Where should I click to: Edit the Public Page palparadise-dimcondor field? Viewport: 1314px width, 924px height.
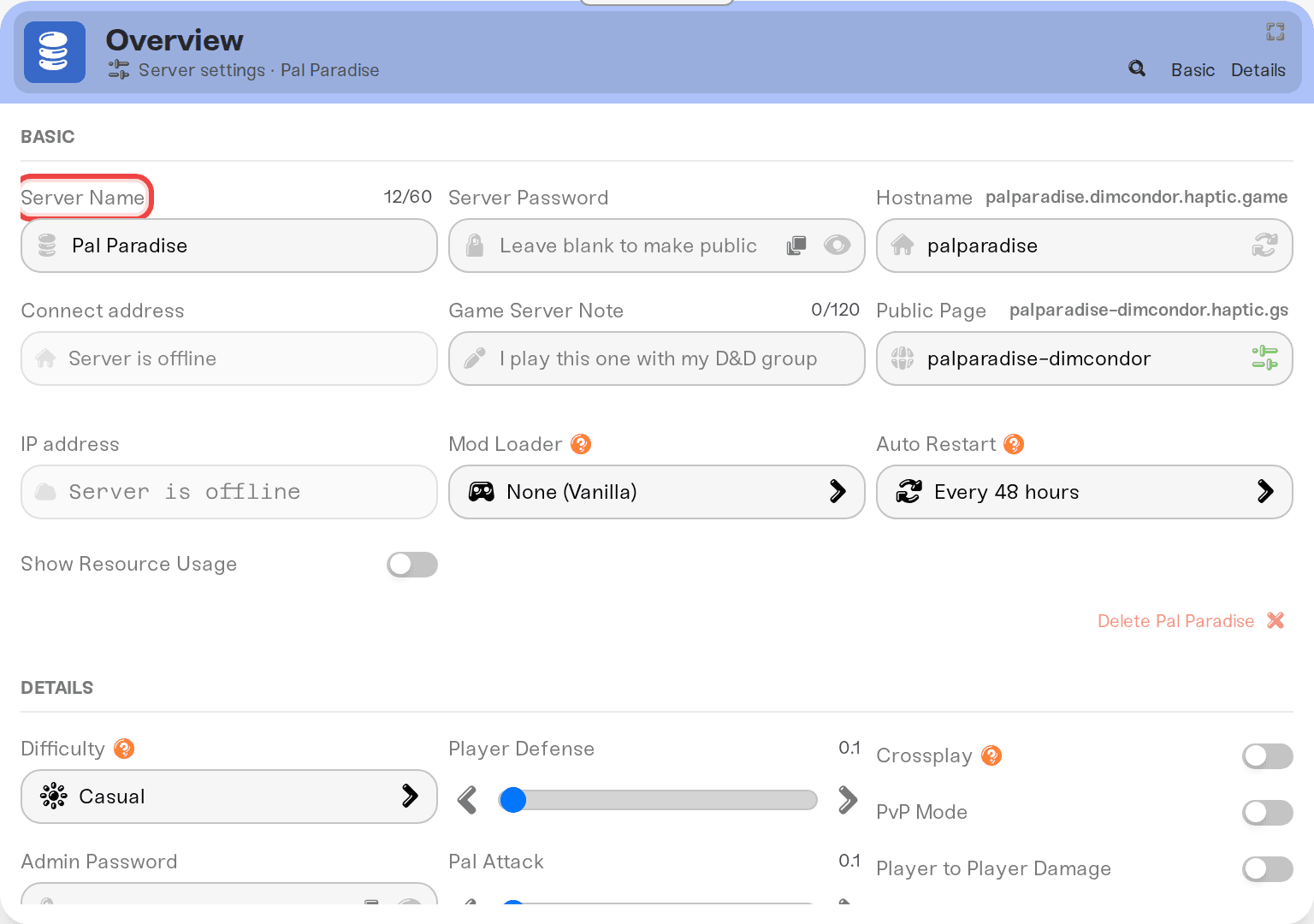tap(1085, 358)
